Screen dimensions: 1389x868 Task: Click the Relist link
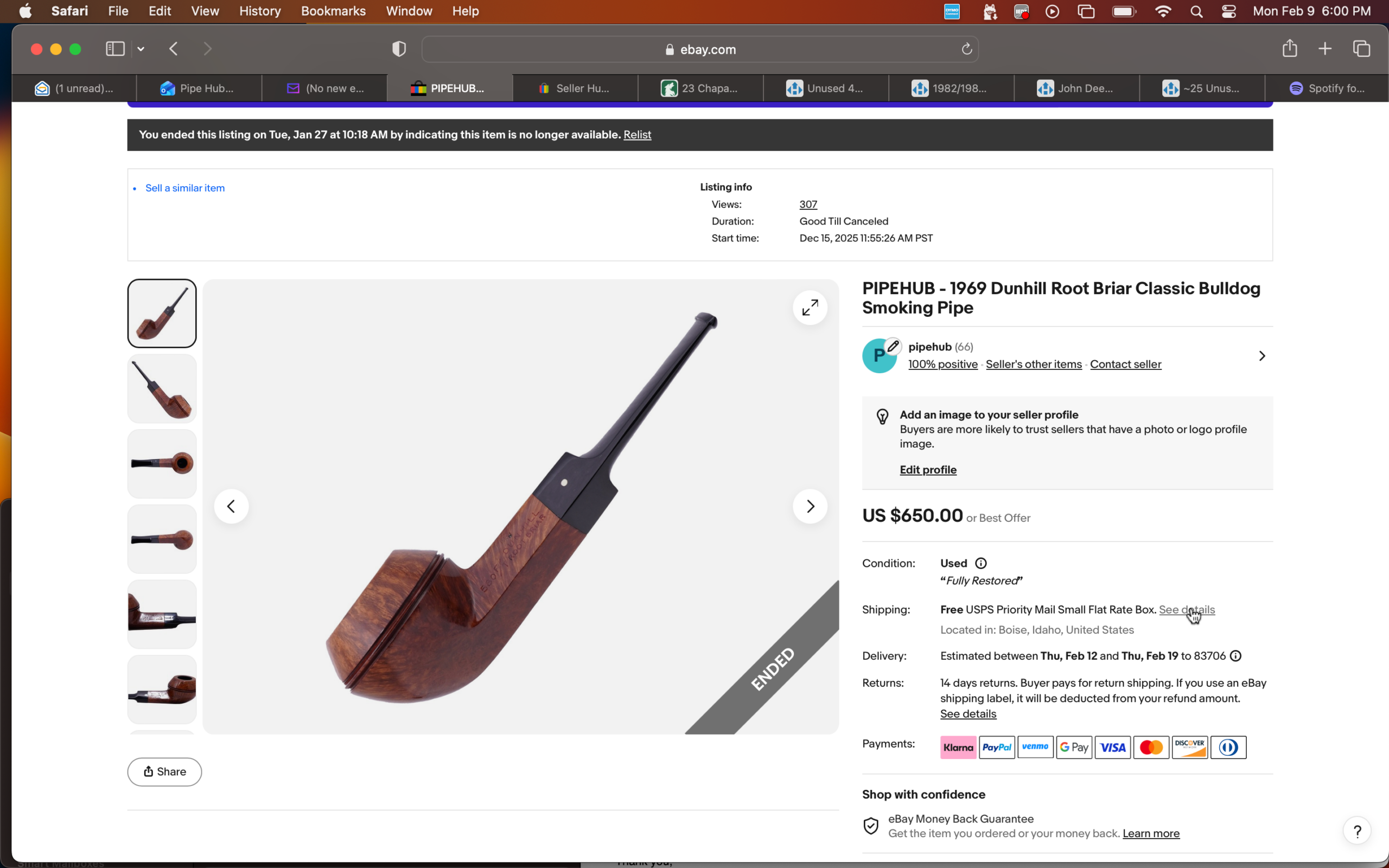[637, 135]
